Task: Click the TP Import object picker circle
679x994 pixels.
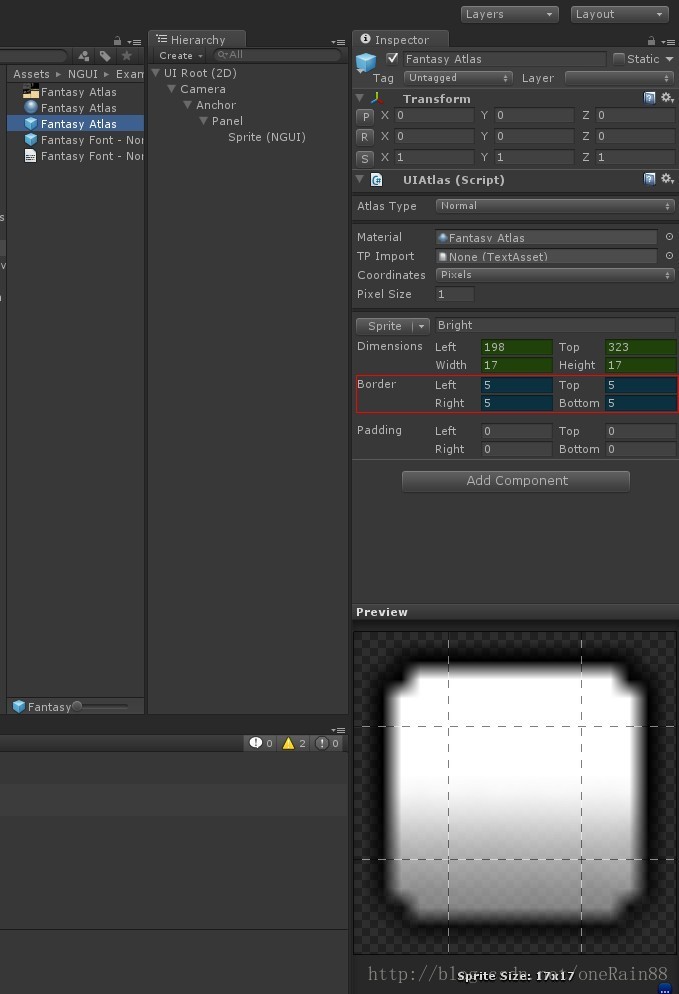Action: pyautogui.click(x=669, y=255)
